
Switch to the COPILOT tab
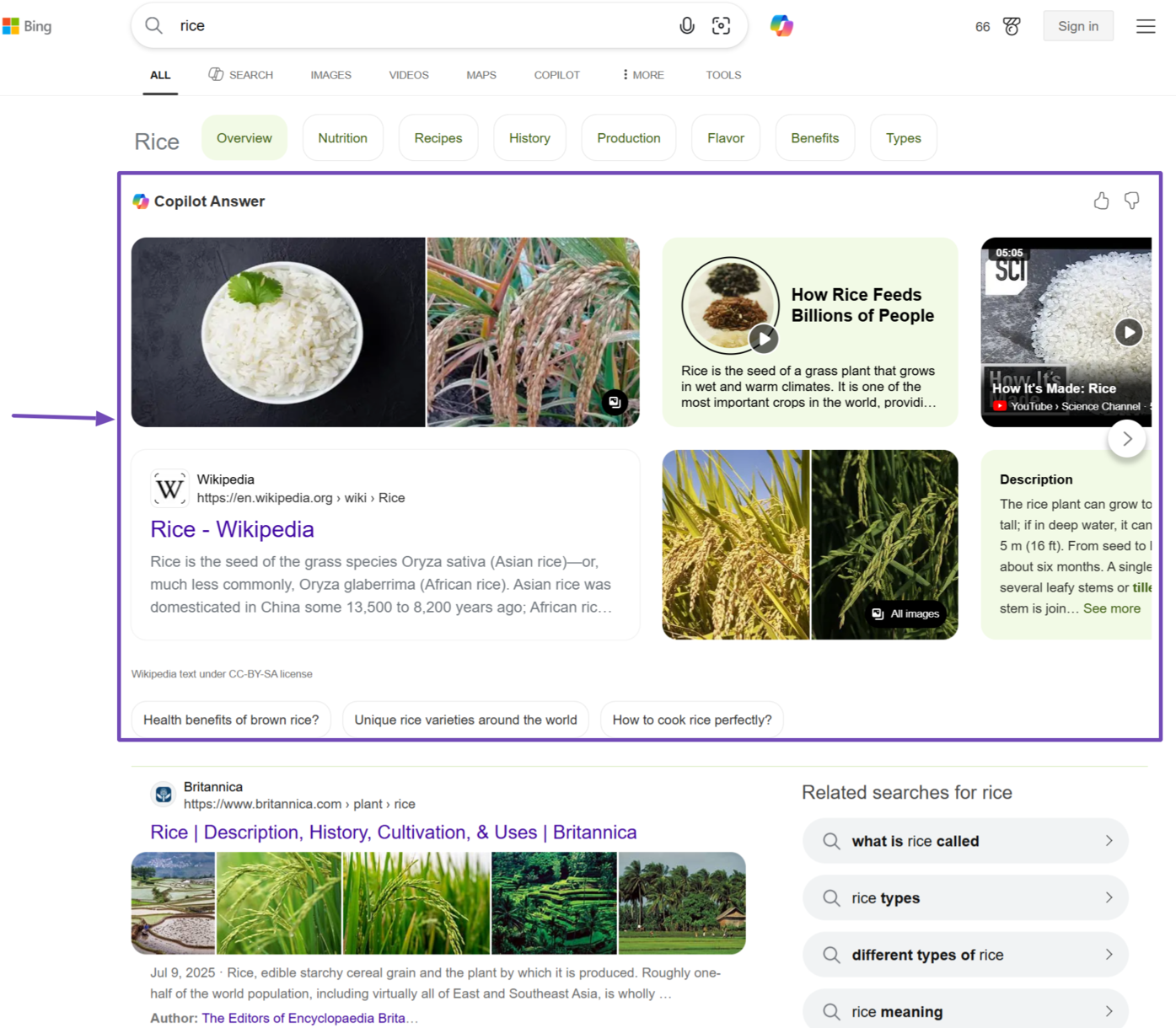click(556, 75)
